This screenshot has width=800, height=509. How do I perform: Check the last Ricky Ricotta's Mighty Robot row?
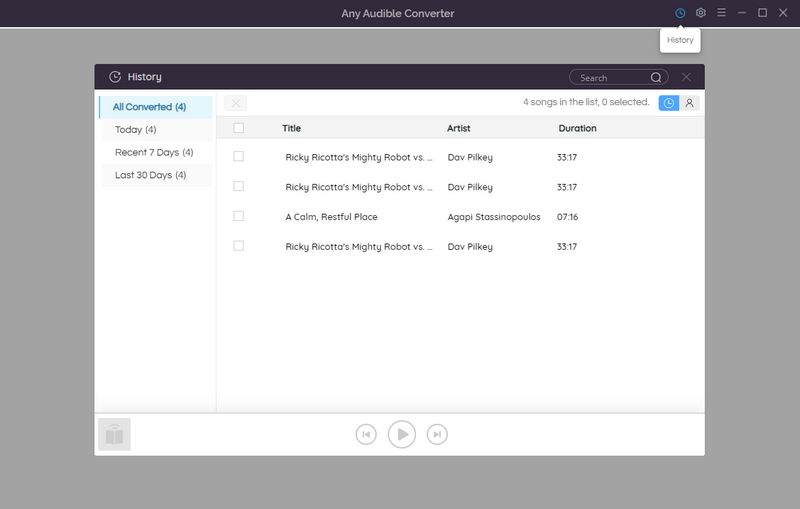(x=238, y=246)
